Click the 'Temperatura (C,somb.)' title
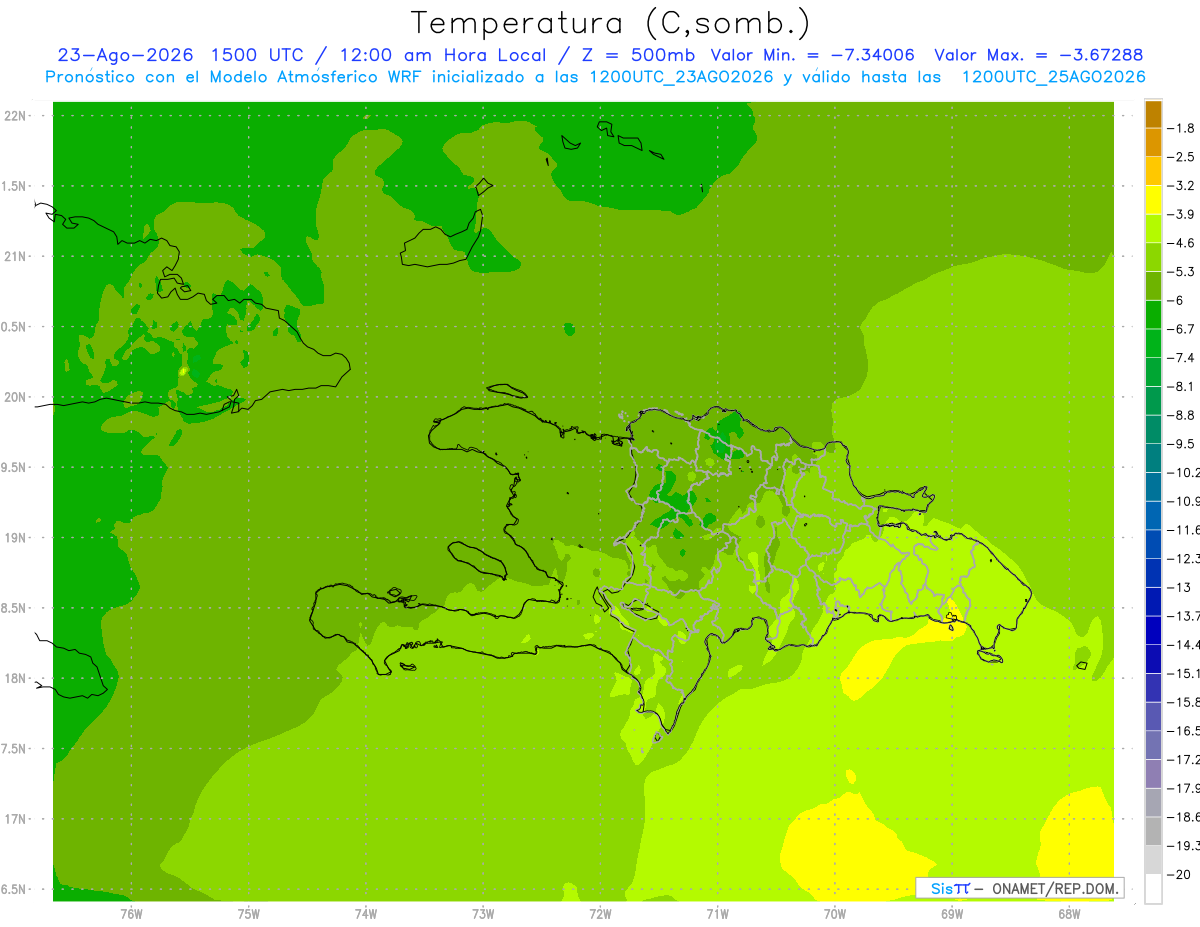1200x927 pixels. click(x=610, y=24)
